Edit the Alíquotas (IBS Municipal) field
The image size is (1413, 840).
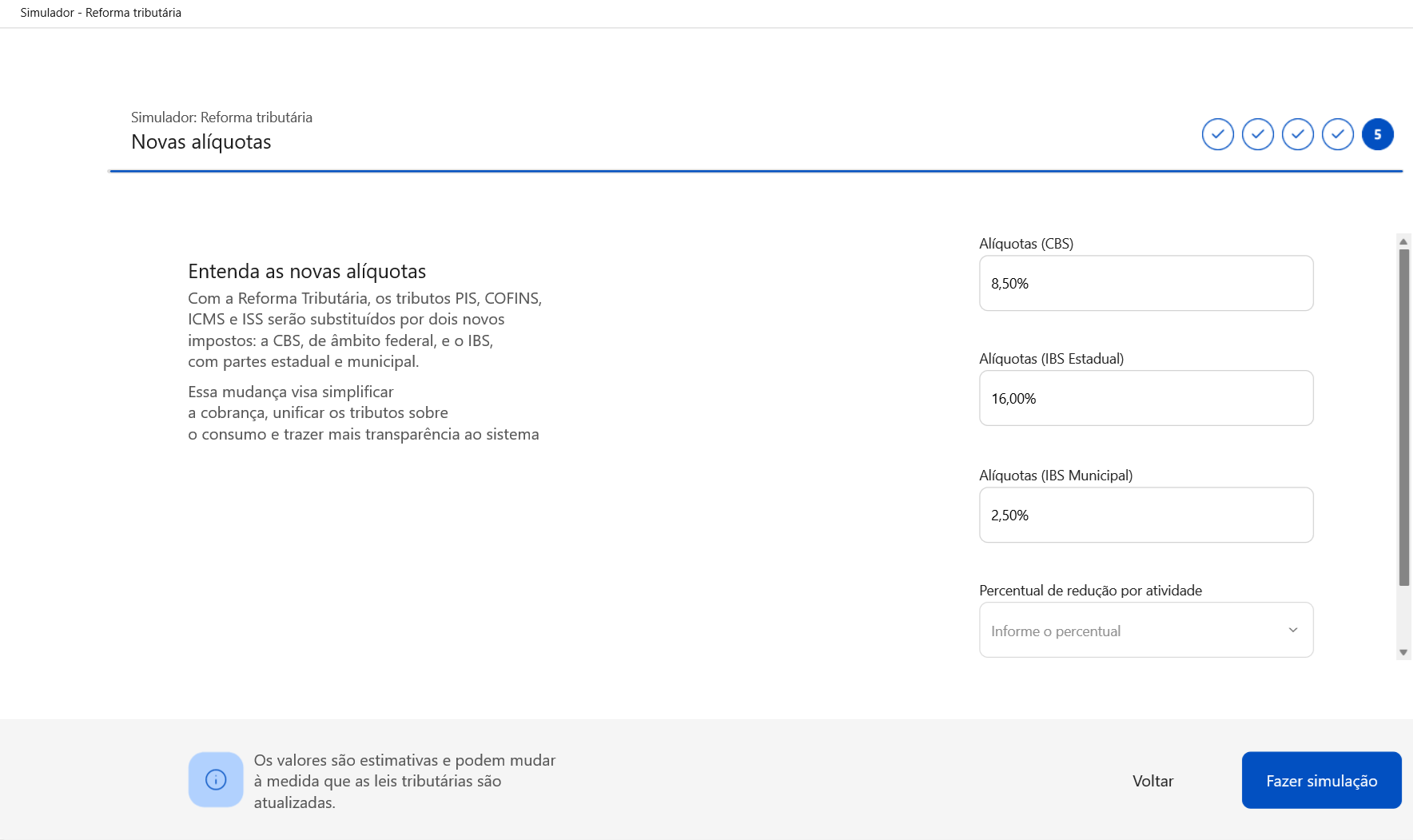pos(1146,515)
